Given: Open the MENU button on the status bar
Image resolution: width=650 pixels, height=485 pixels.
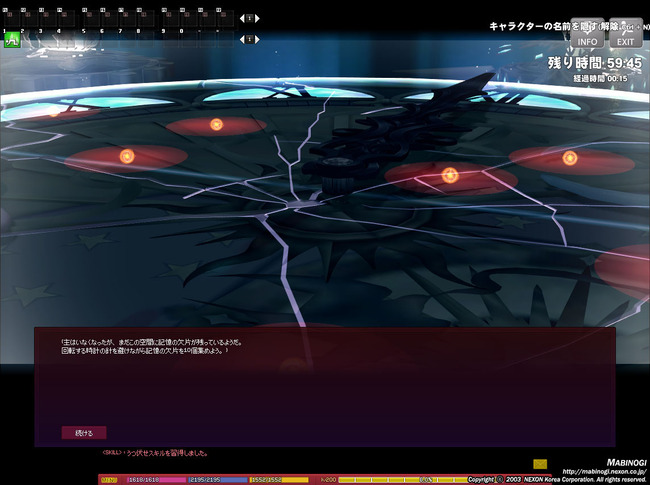Looking at the screenshot, I should click(x=109, y=480).
